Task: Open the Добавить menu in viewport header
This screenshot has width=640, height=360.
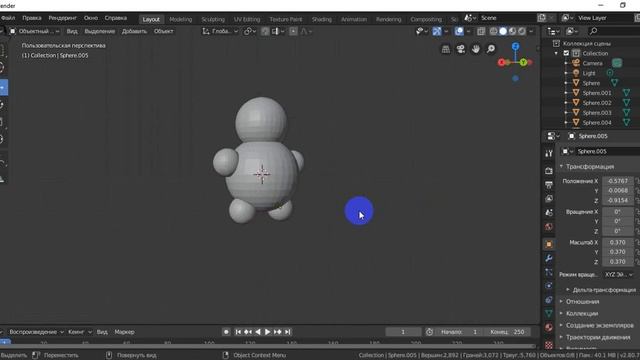Action: pyautogui.click(x=134, y=31)
